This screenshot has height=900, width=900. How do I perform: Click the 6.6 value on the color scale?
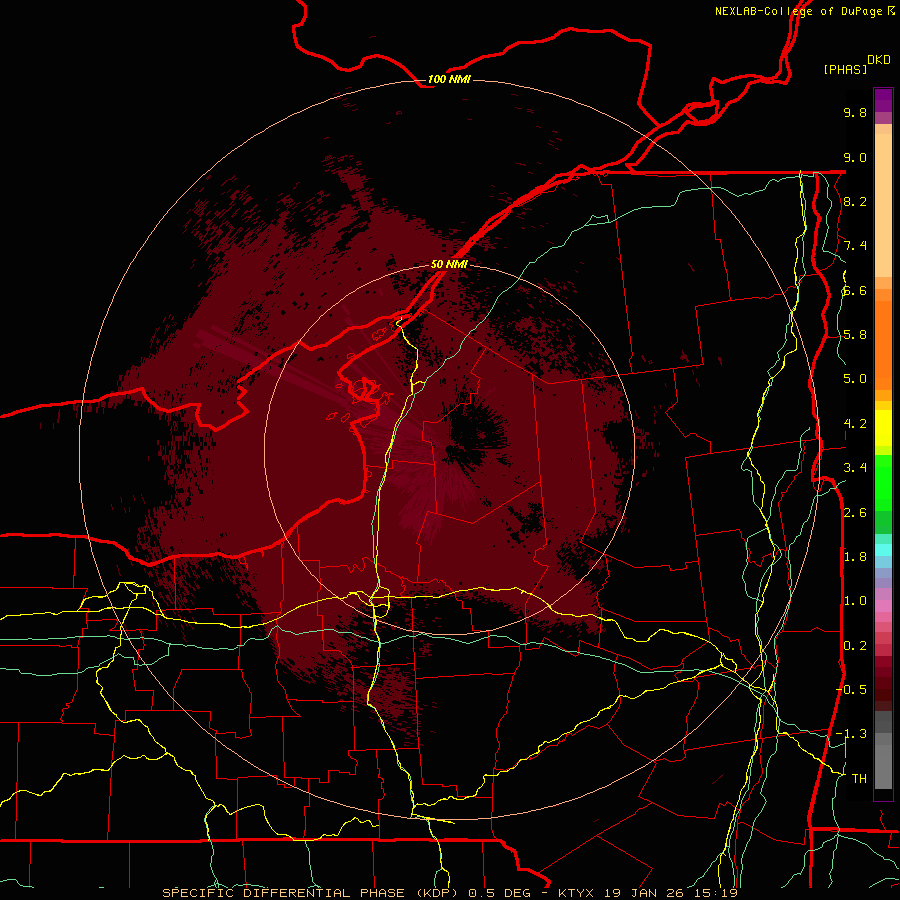[x=855, y=290]
